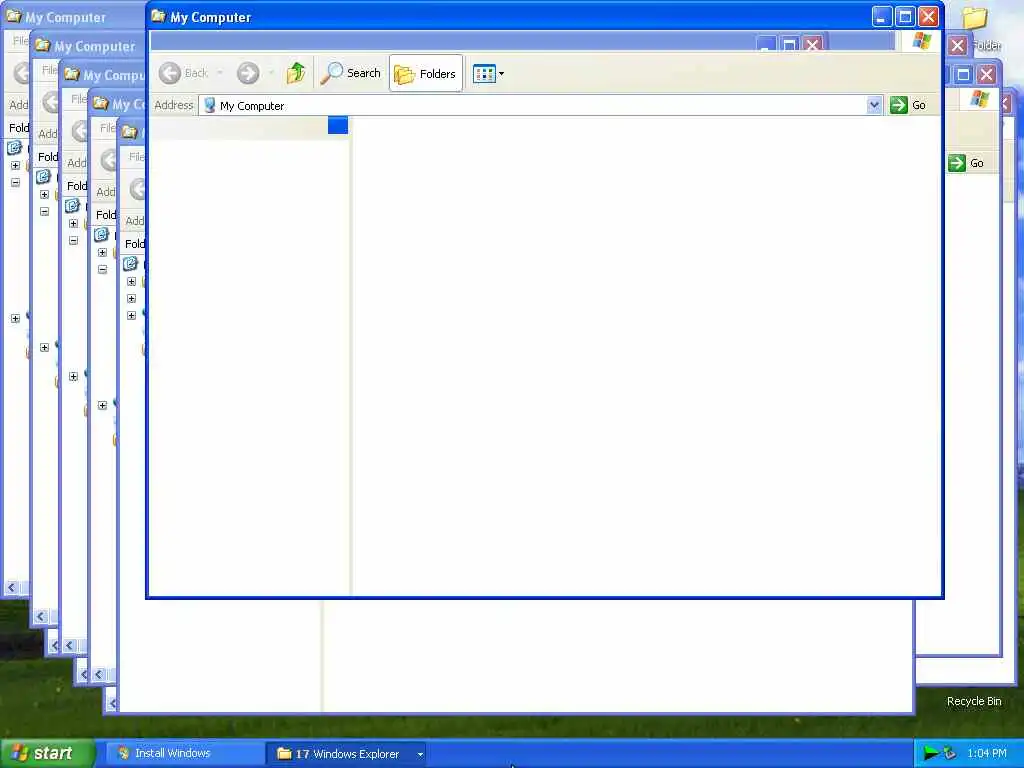Click the Forward arrow button in front window

tap(248, 73)
